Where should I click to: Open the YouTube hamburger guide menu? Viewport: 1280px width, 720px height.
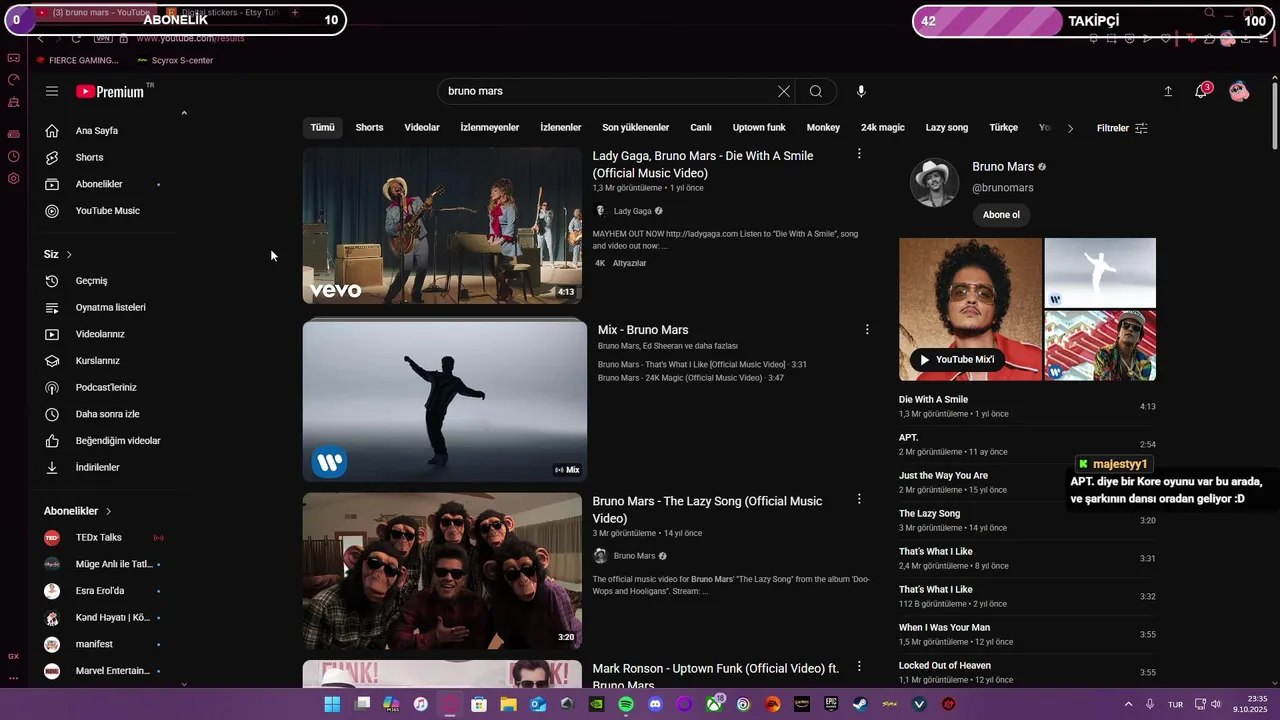(52, 91)
